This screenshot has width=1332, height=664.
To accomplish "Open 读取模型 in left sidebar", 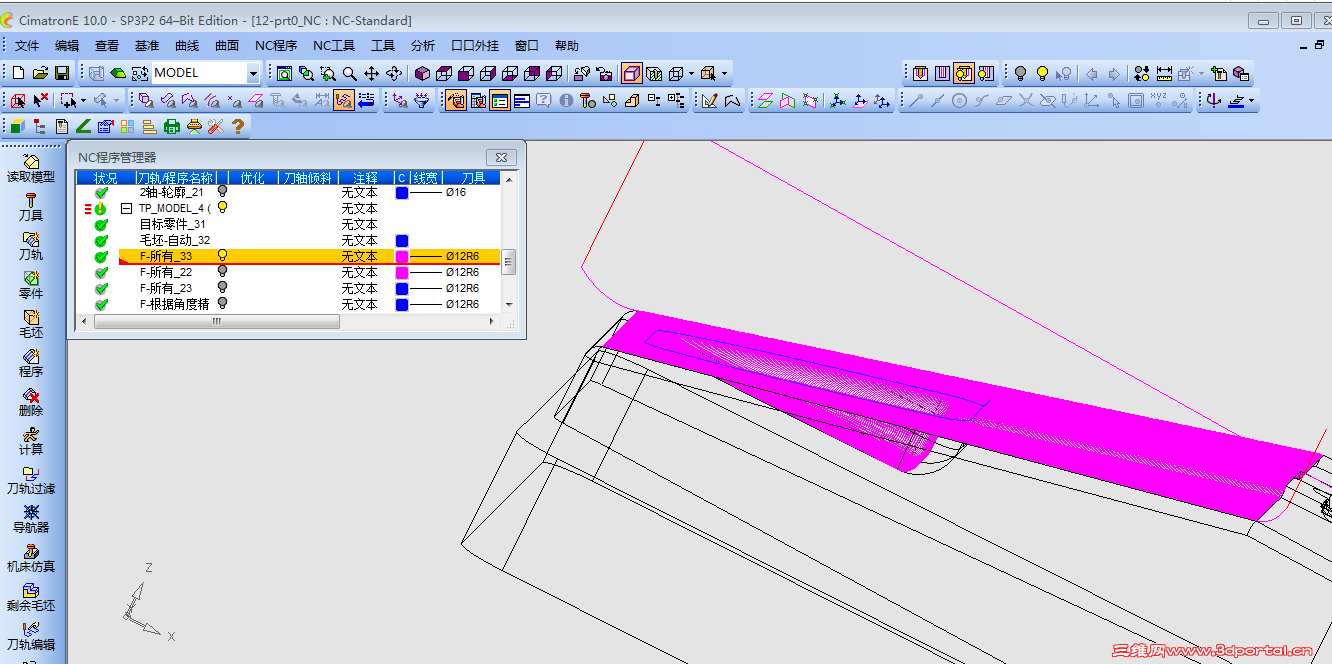I will tap(31, 168).
